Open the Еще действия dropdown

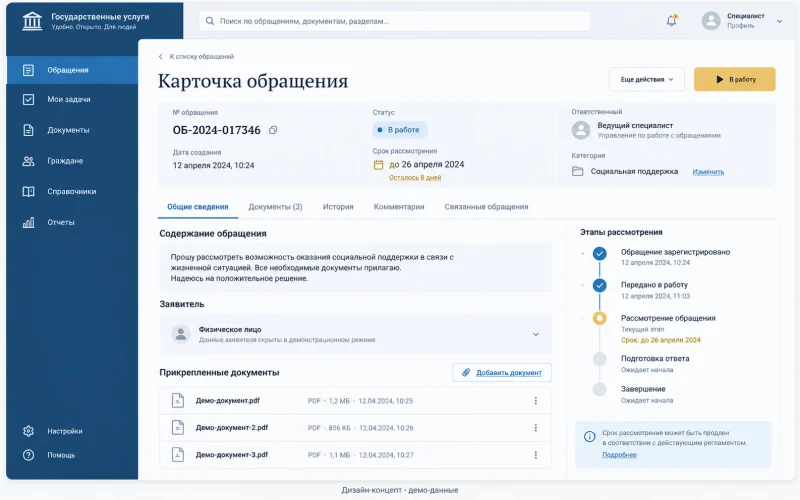click(646, 80)
